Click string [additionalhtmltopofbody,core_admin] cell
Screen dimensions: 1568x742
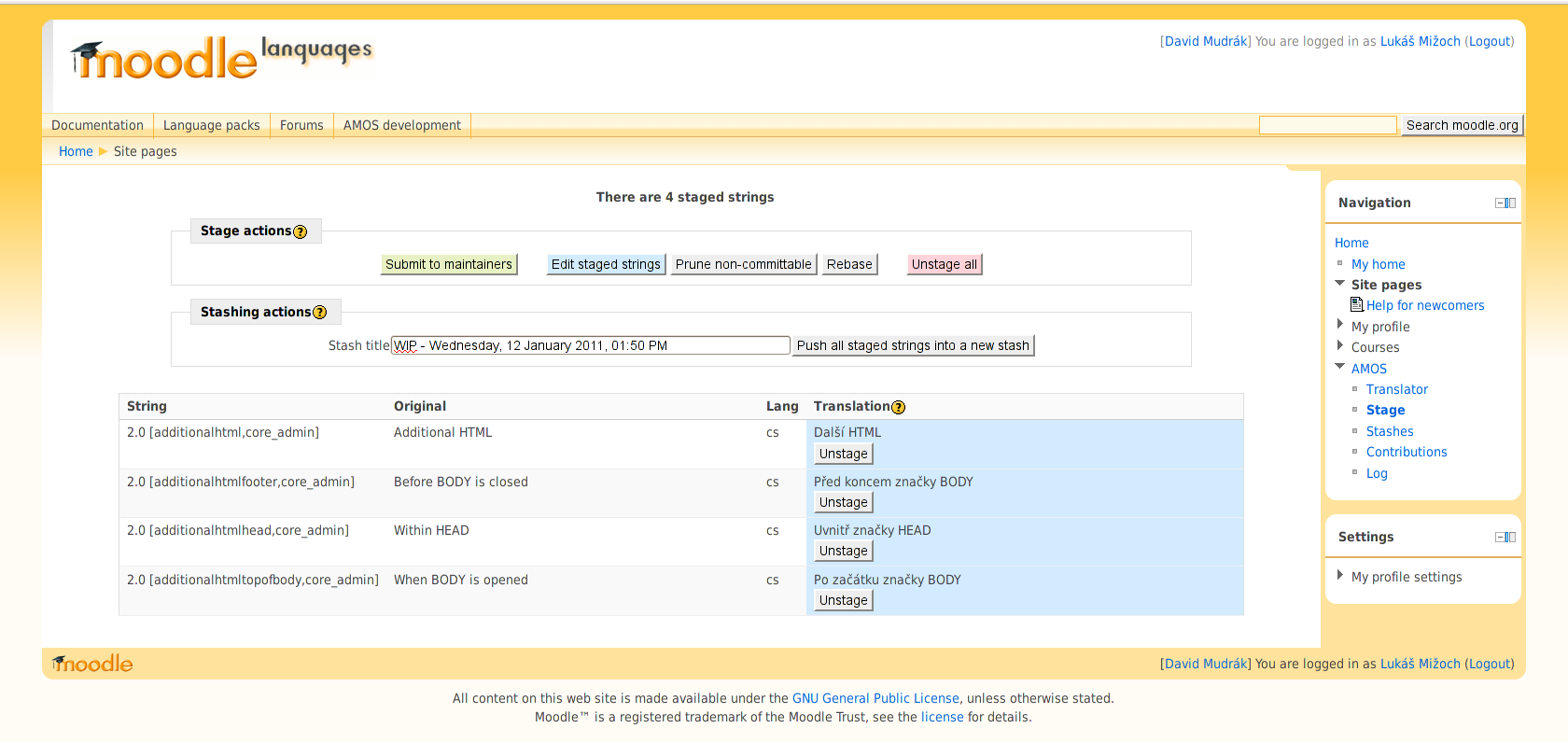[x=253, y=580]
